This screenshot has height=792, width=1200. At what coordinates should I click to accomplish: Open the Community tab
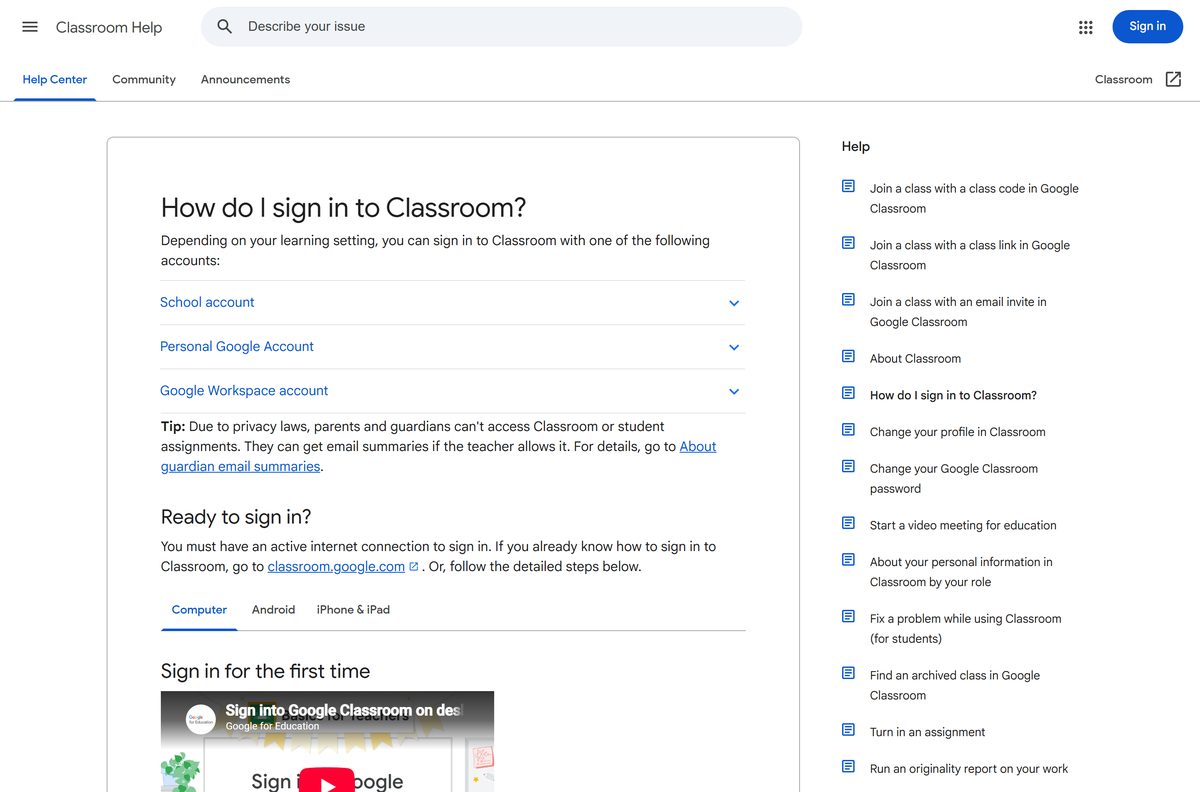(x=144, y=79)
